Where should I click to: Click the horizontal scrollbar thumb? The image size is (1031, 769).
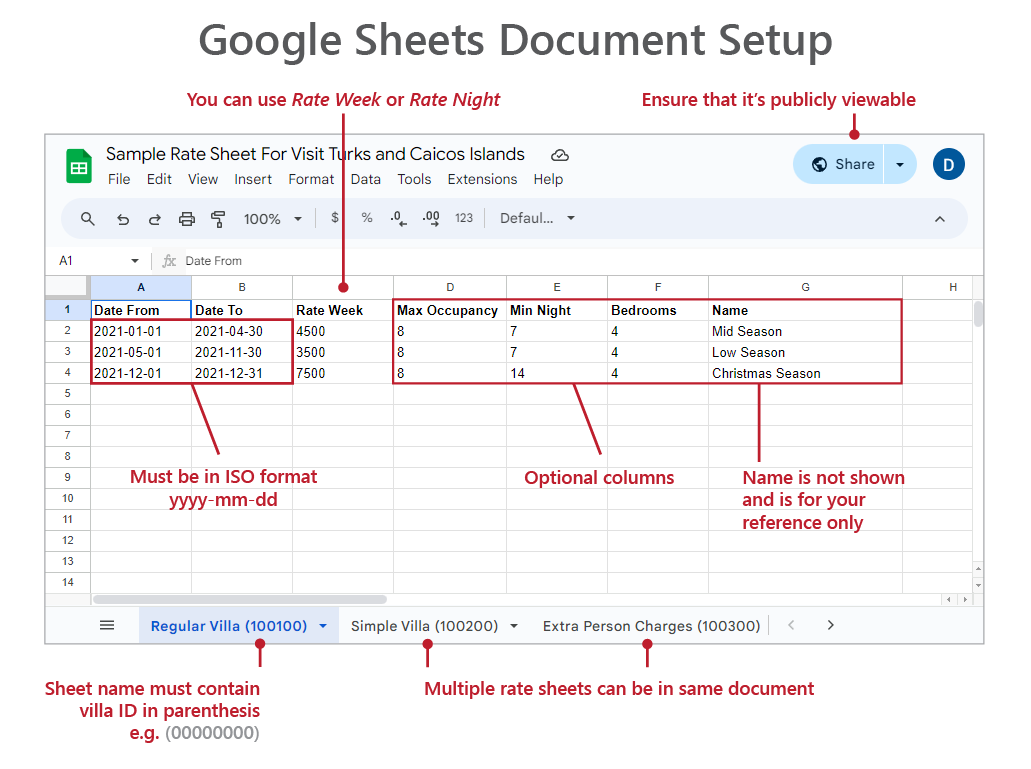240,599
